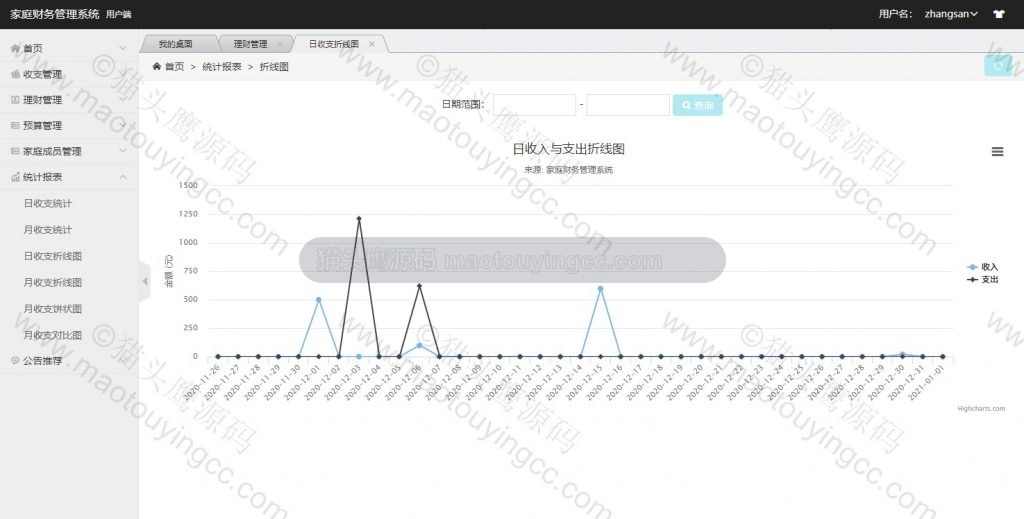Click the 统计报表 chart icon

[x=16, y=177]
